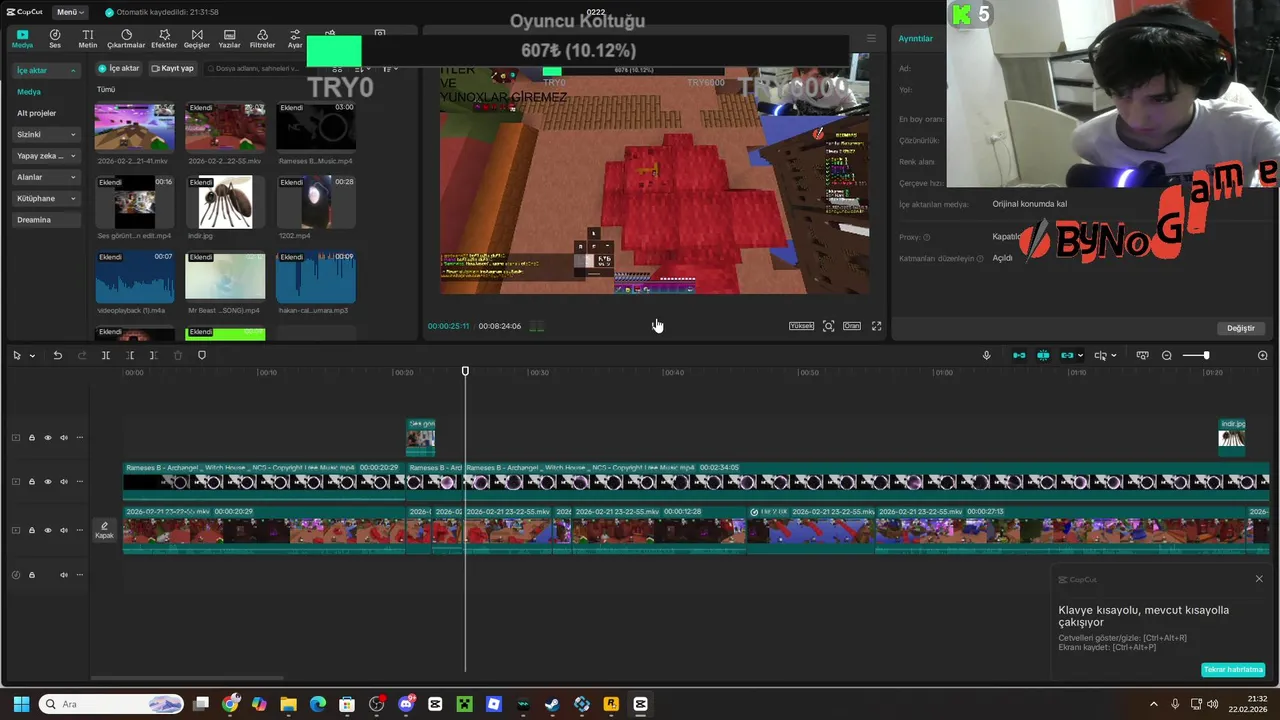
Task: Switch to the Ses audio tab
Action: 55,38
